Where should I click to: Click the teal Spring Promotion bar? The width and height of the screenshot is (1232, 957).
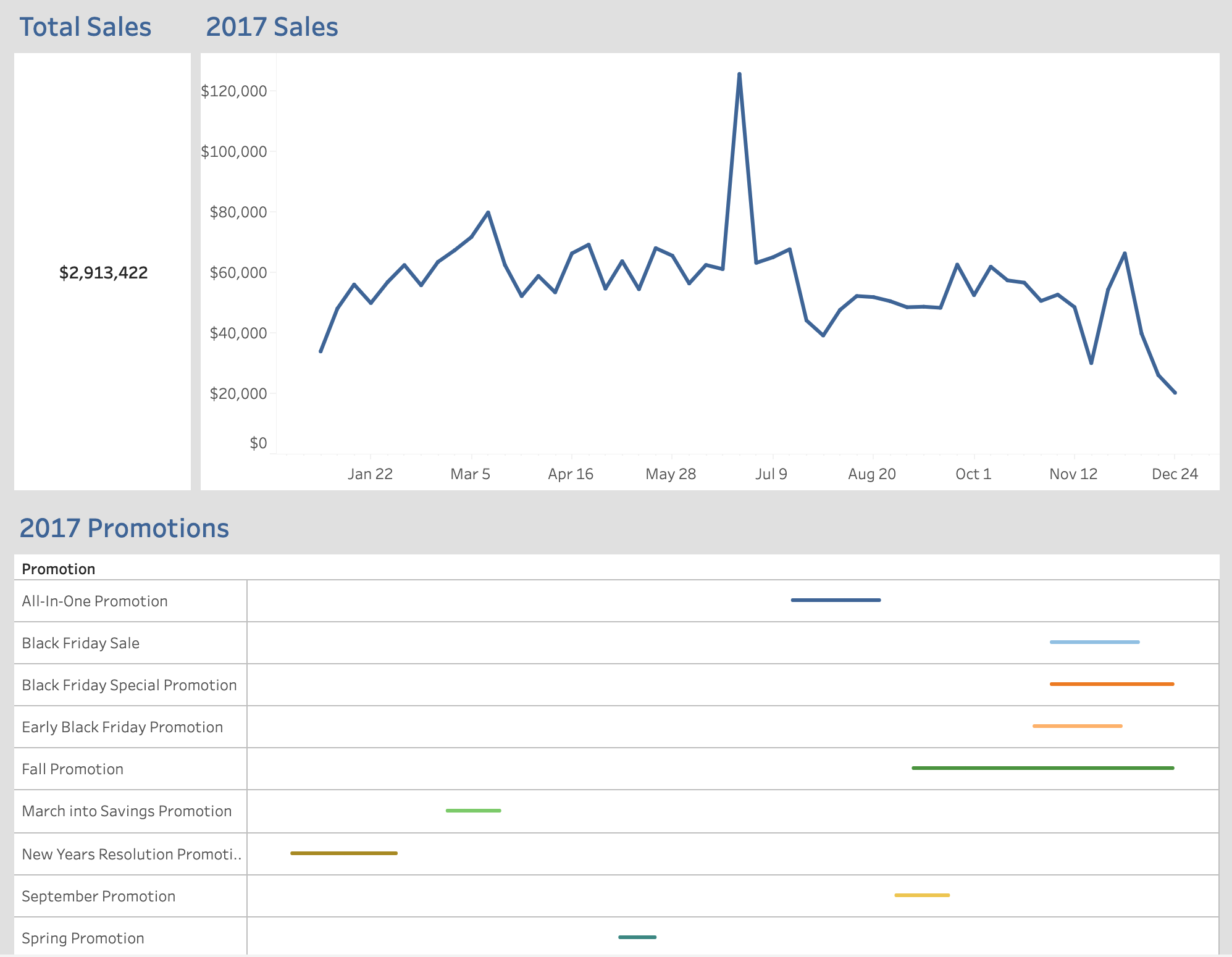coord(637,937)
